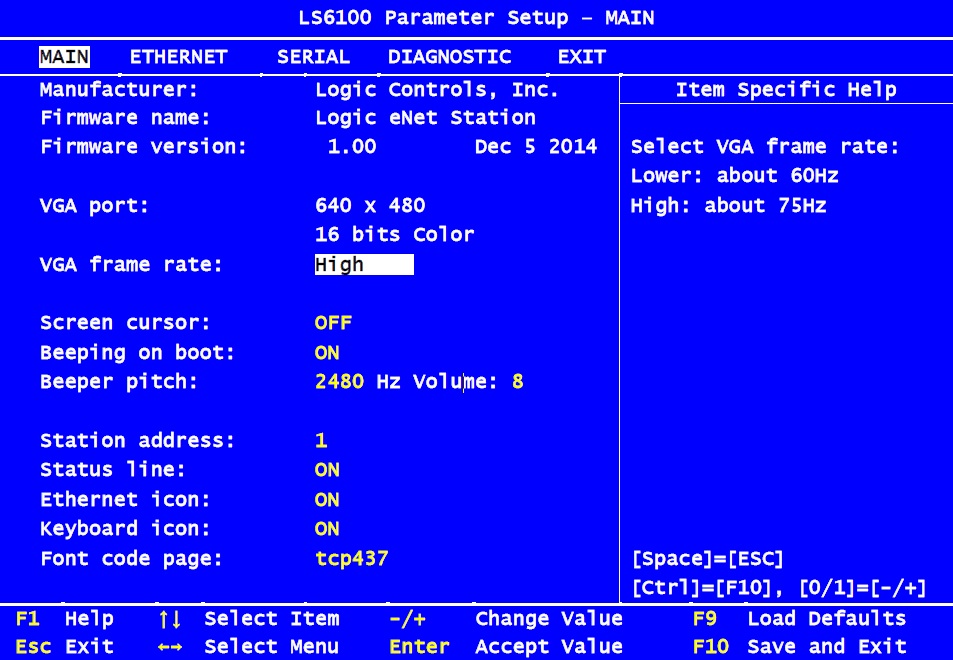Open the DIAGNOSTIC menu
The height and width of the screenshot is (660, 953).
[x=450, y=57]
